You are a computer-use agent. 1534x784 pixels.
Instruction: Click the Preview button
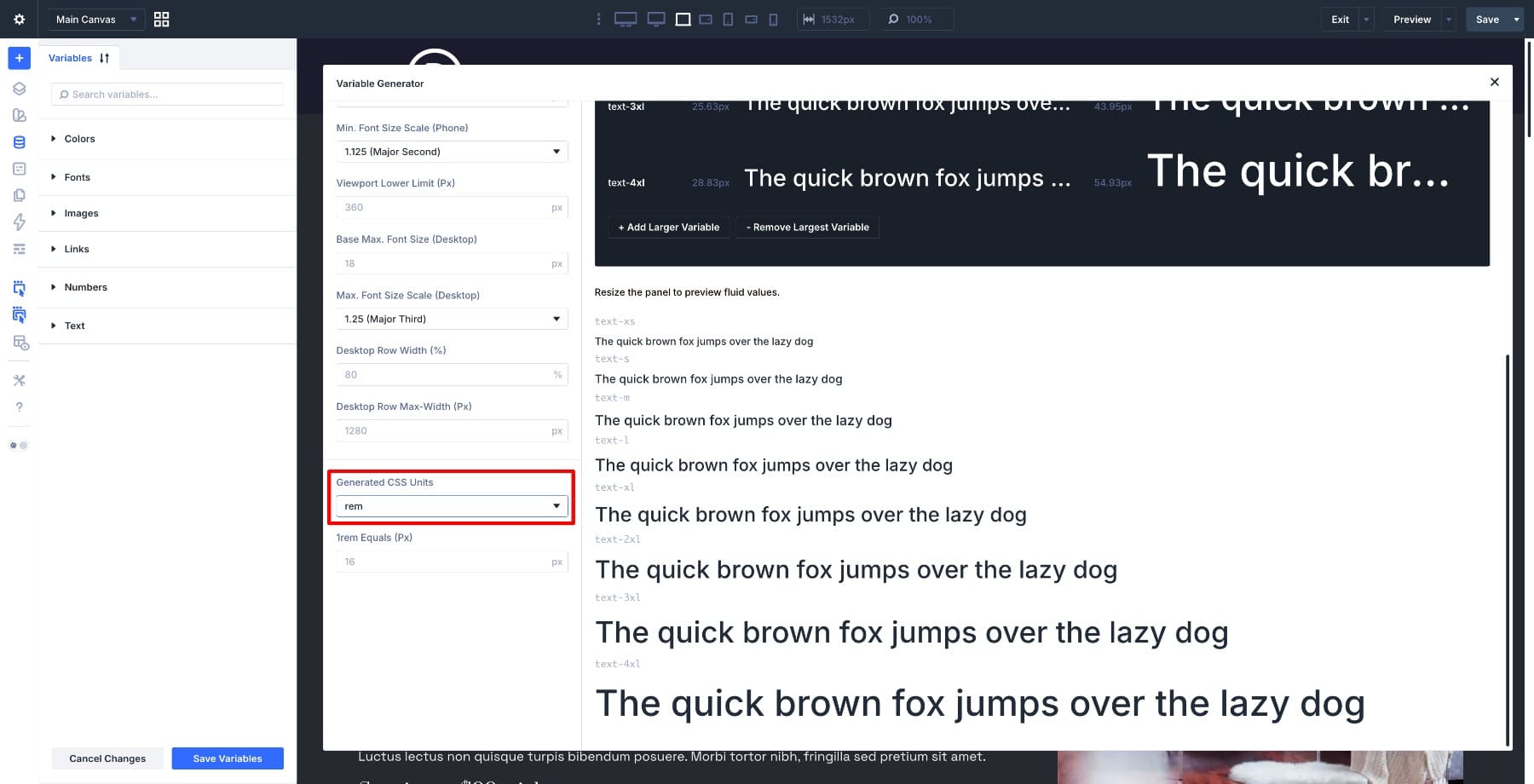pos(1412,19)
